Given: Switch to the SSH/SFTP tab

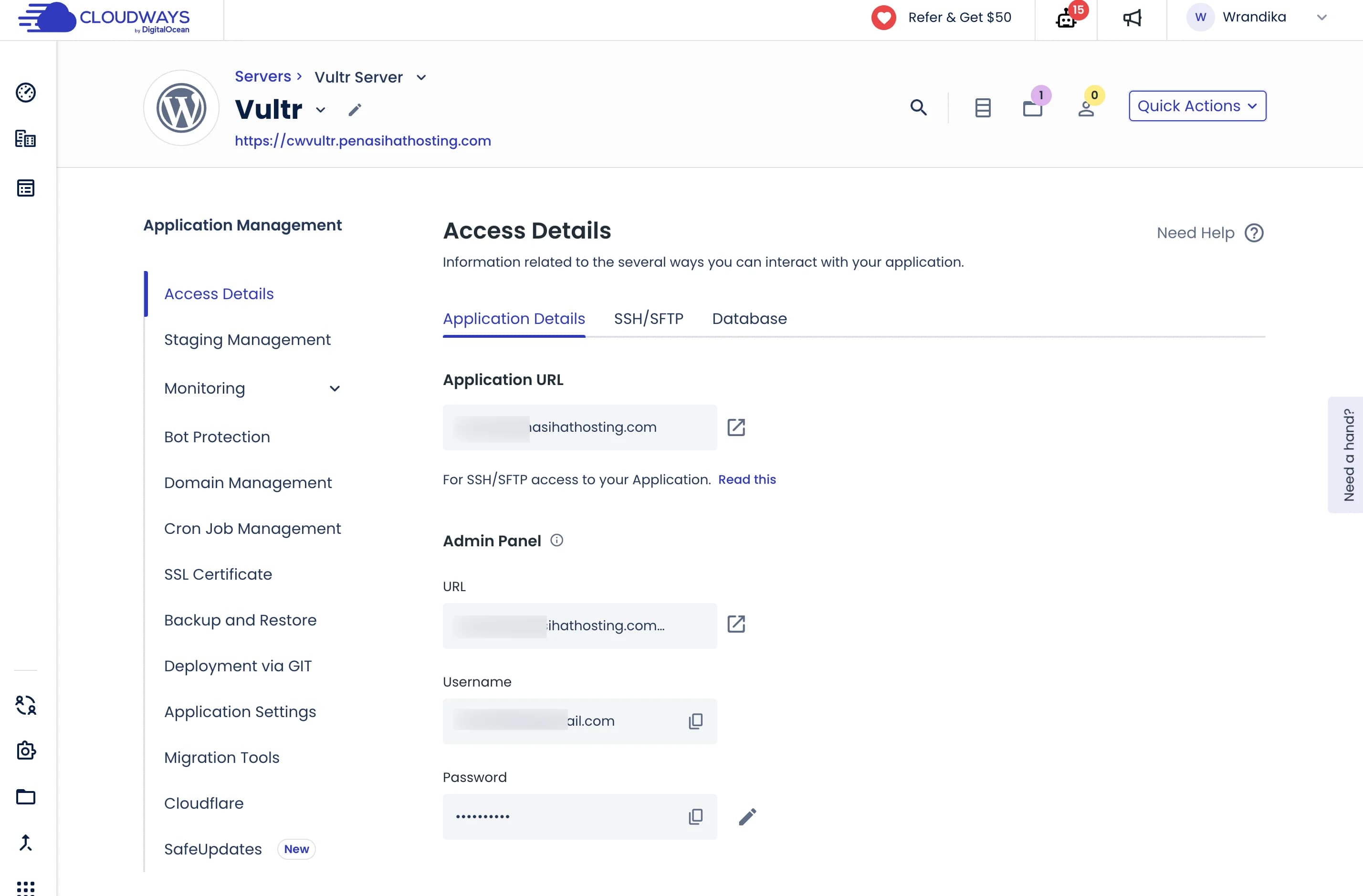Looking at the screenshot, I should tap(648, 318).
